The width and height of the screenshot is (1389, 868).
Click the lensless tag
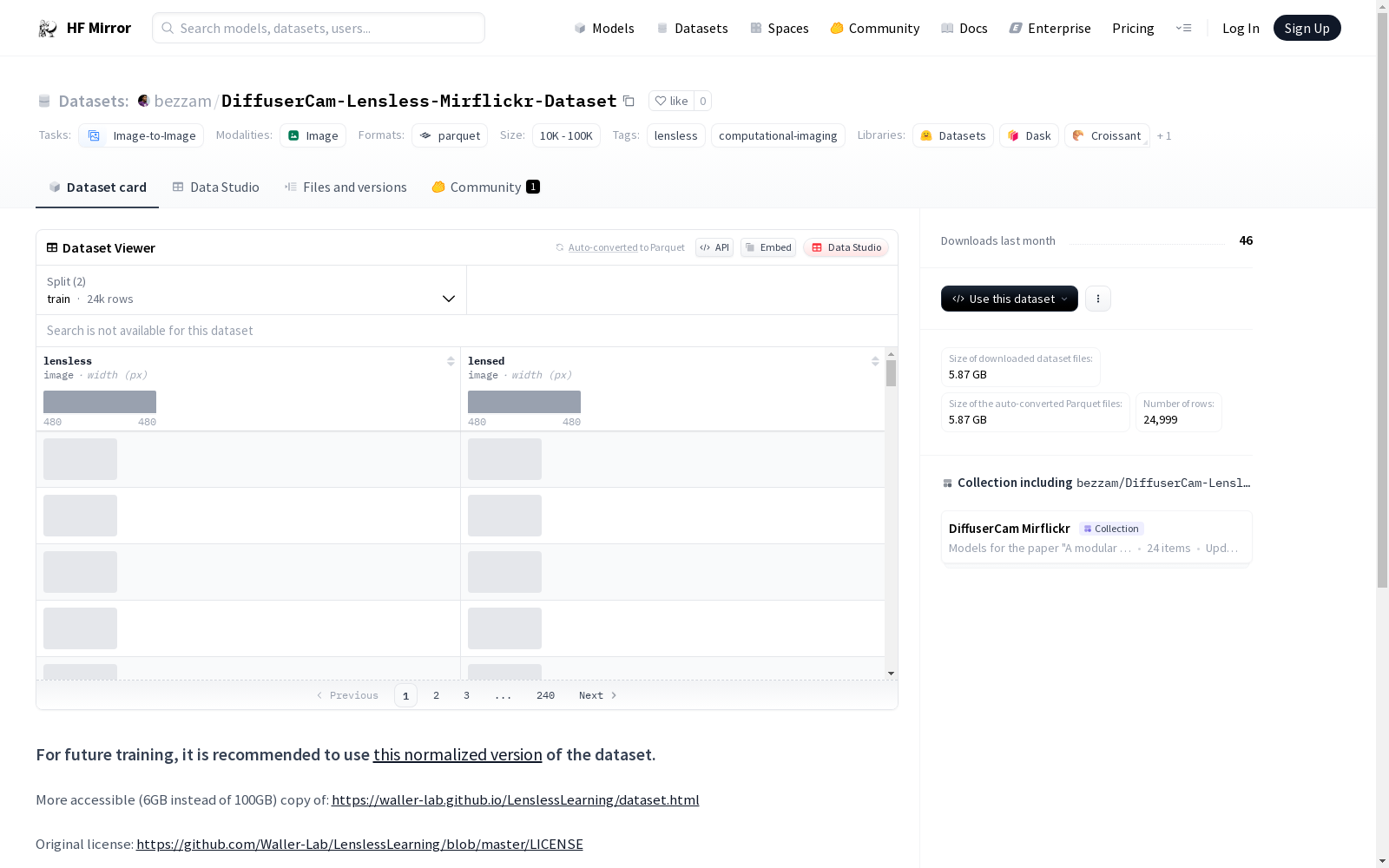[676, 135]
